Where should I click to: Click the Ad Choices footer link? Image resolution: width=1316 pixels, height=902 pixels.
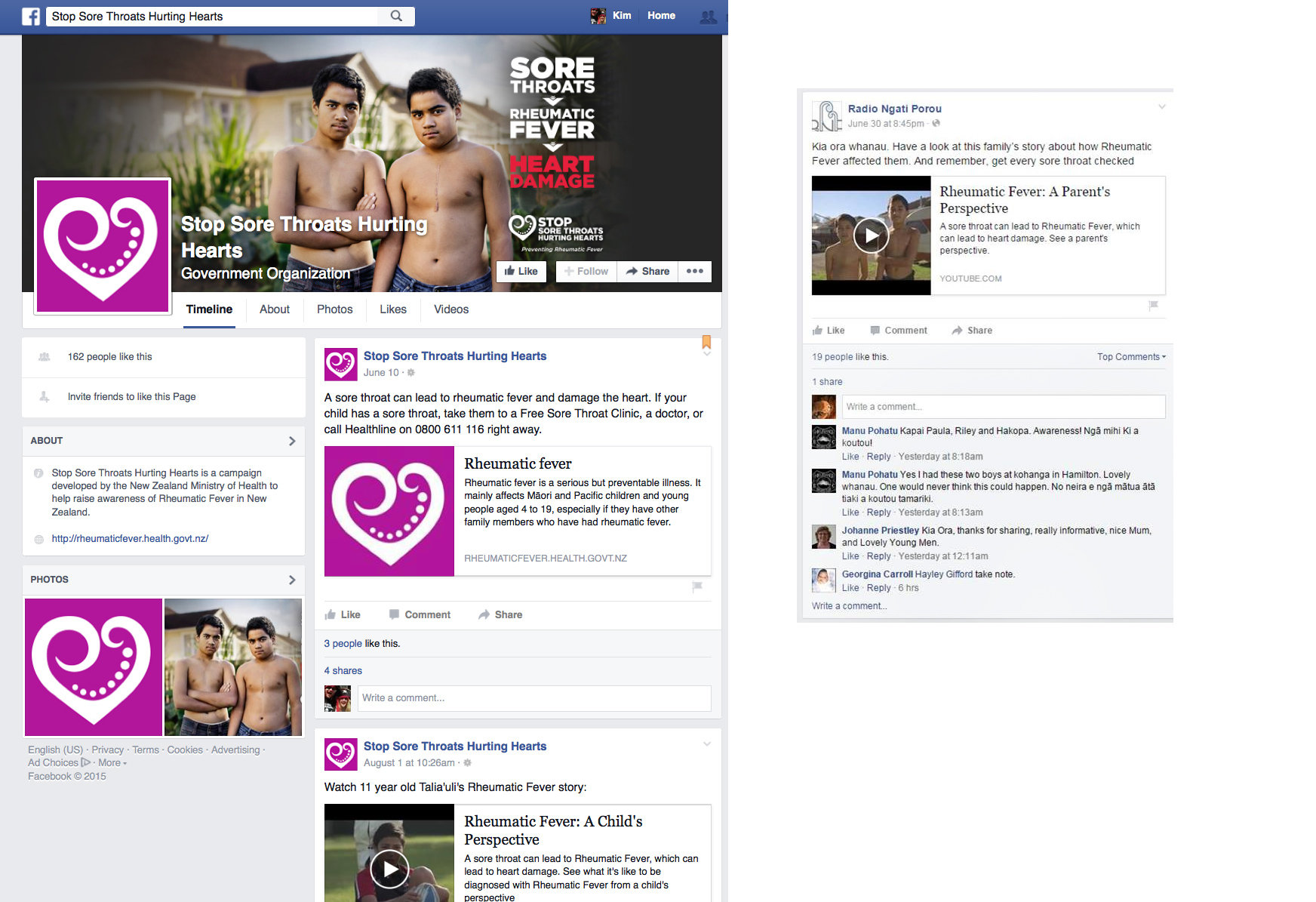click(x=59, y=763)
